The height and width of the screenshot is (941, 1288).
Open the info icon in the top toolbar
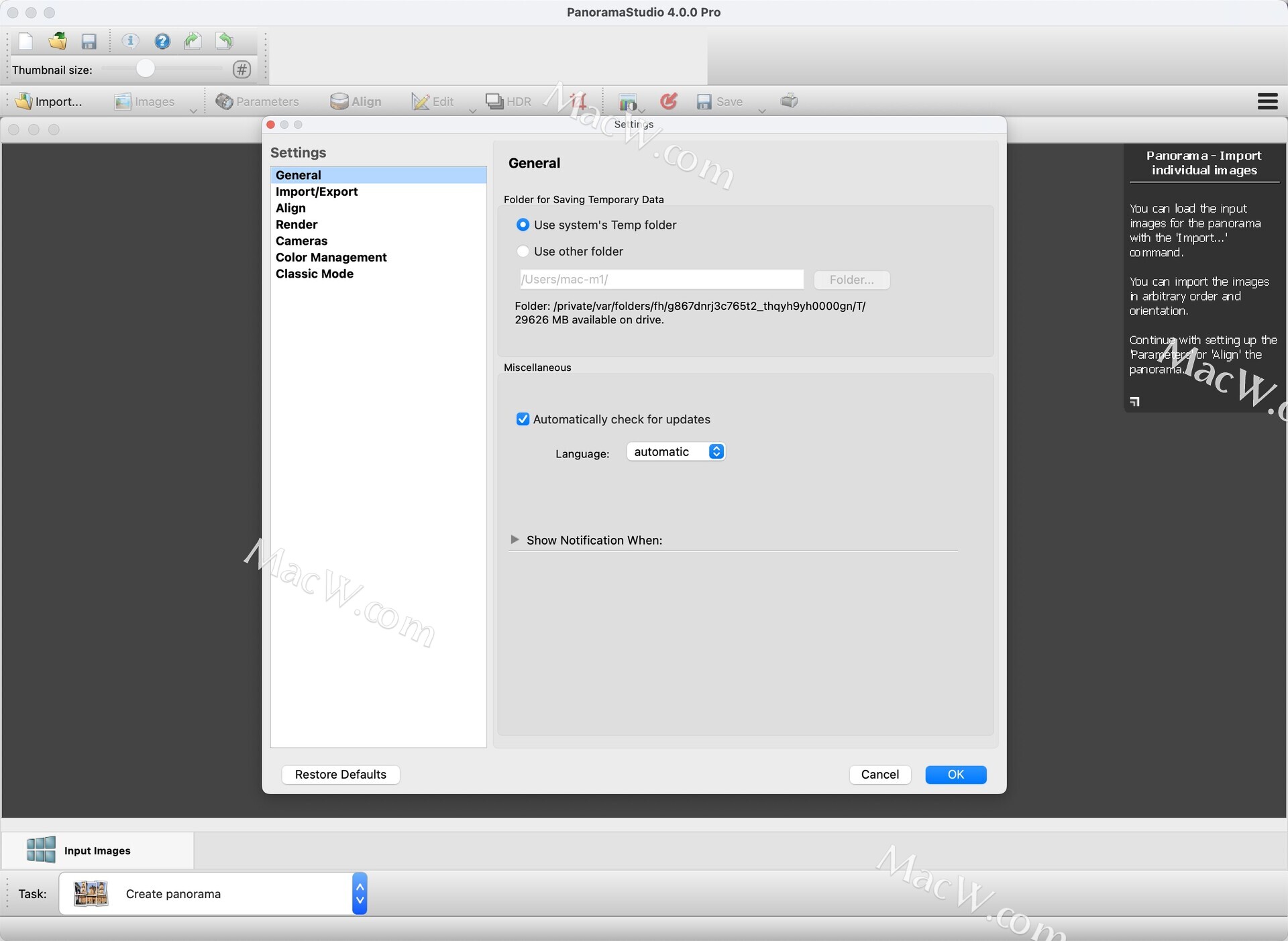[130, 42]
